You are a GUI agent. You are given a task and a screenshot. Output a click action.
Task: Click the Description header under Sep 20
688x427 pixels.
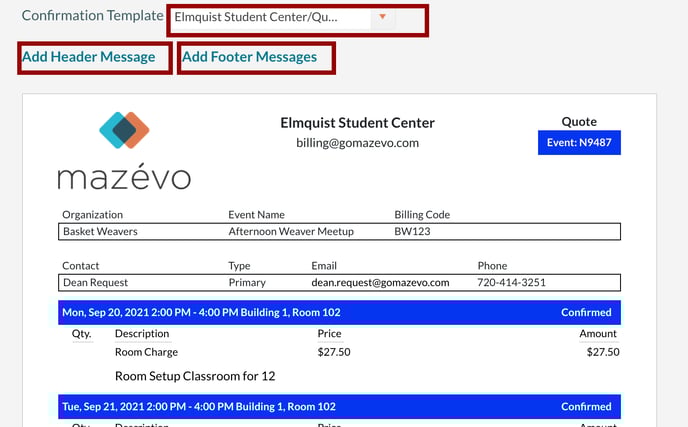pyautogui.click(x=142, y=334)
